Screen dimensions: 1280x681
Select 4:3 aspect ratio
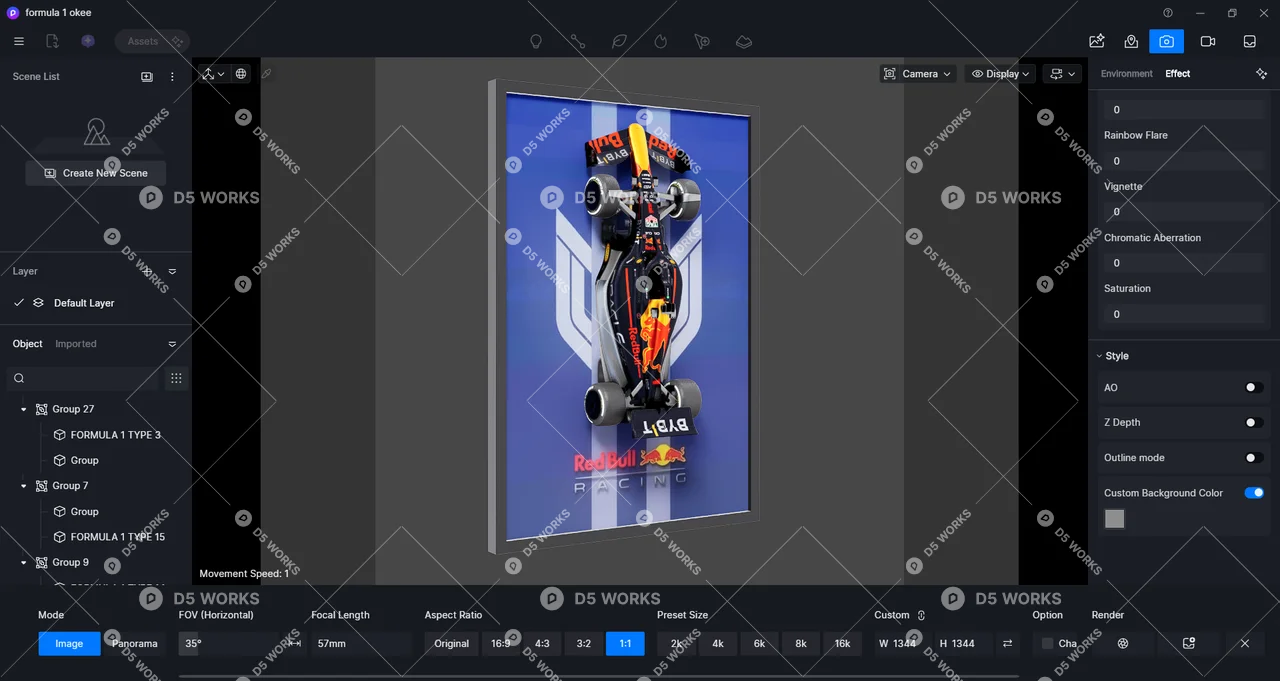coord(542,644)
